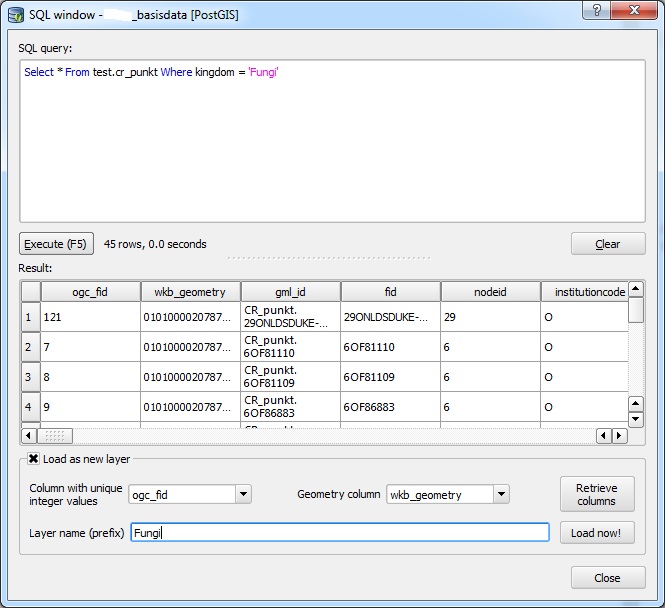The image size is (665, 608).
Task: Click the scroll right arrow at far right
Action: pyautogui.click(x=620, y=435)
